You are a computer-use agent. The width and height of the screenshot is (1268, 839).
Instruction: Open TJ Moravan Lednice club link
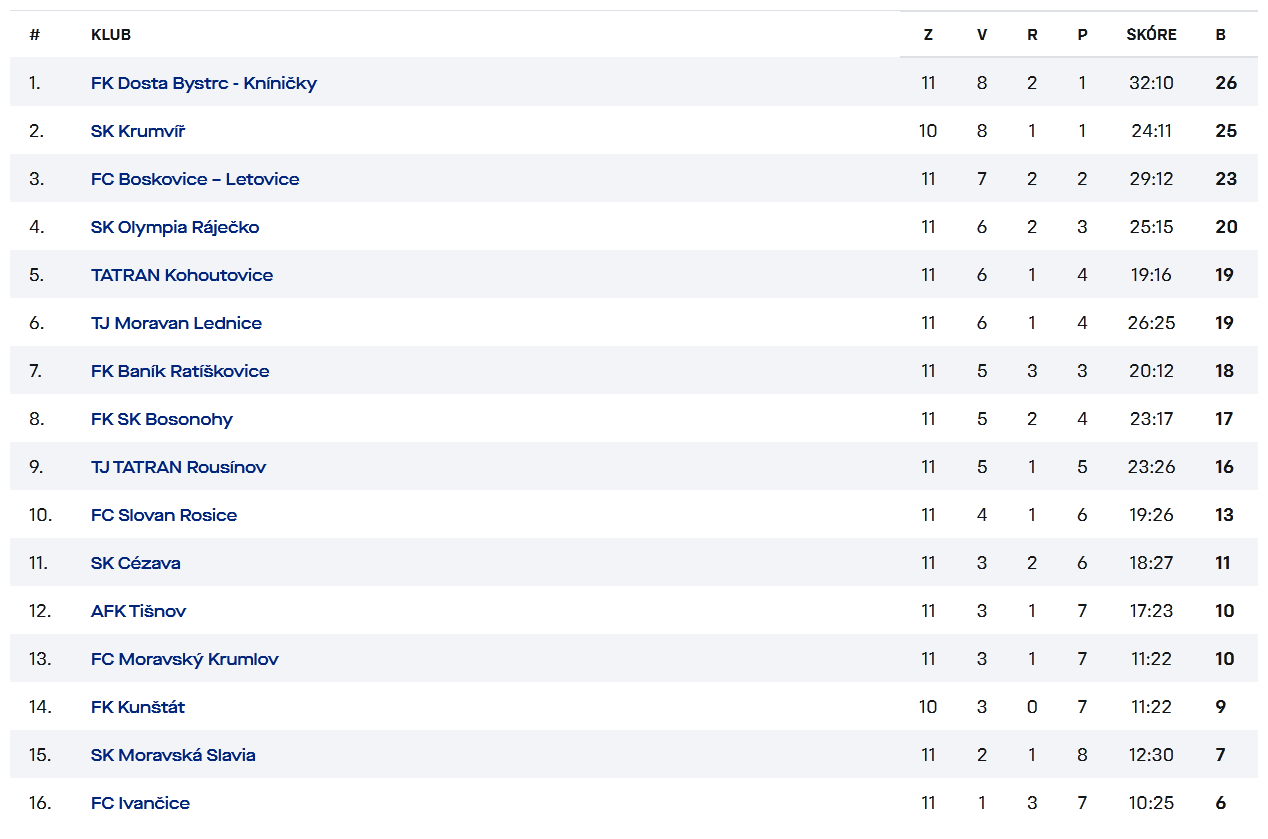pyautogui.click(x=176, y=323)
